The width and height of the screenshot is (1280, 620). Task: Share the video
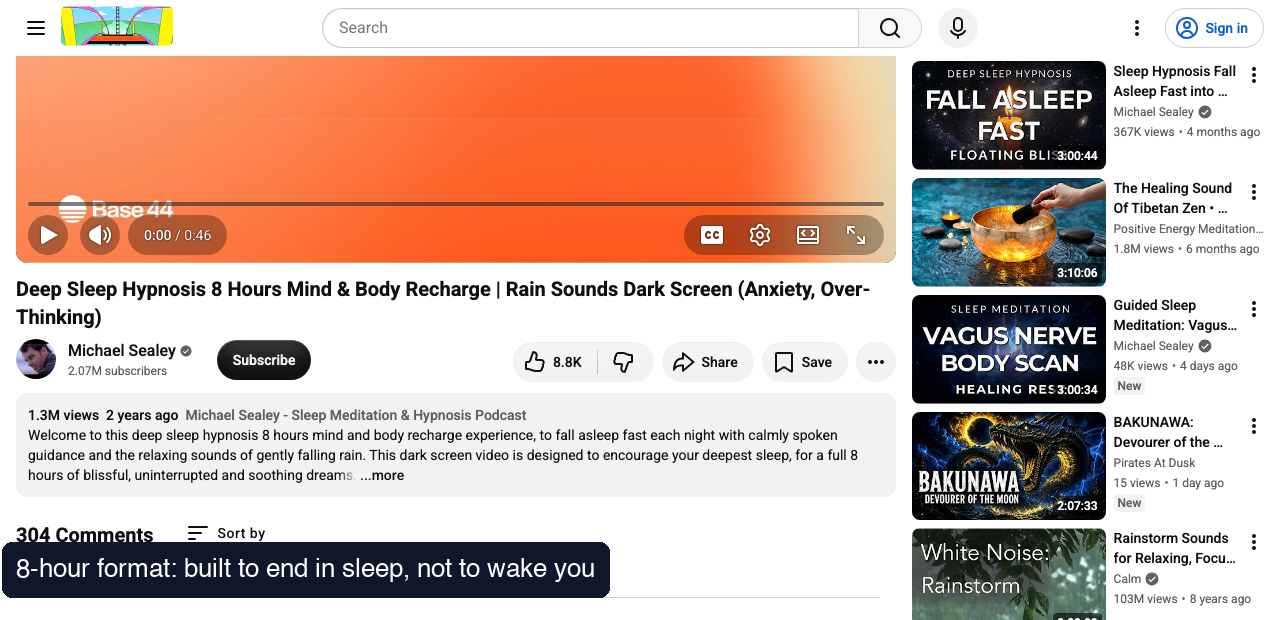pos(706,362)
